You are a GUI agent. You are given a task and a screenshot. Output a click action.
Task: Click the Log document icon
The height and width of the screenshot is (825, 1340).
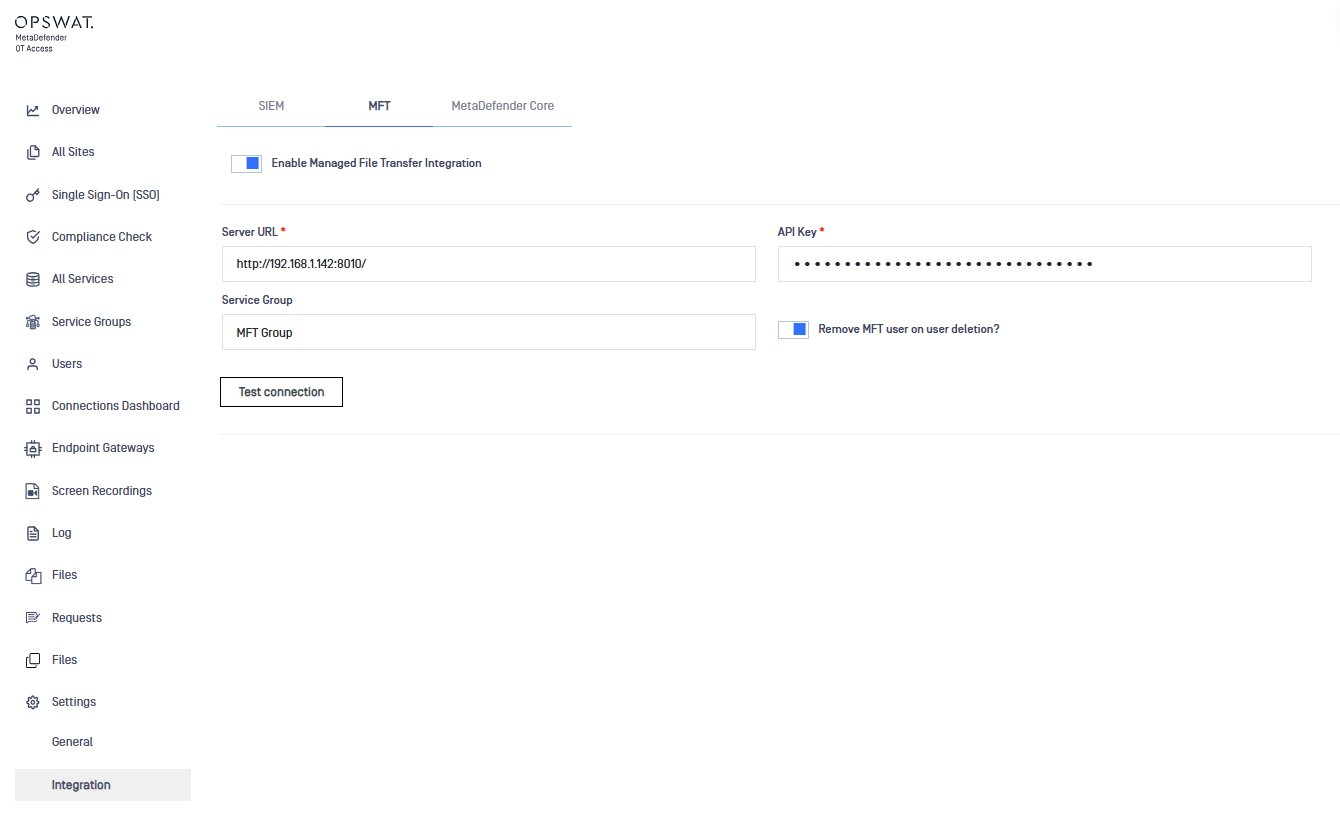(33, 533)
